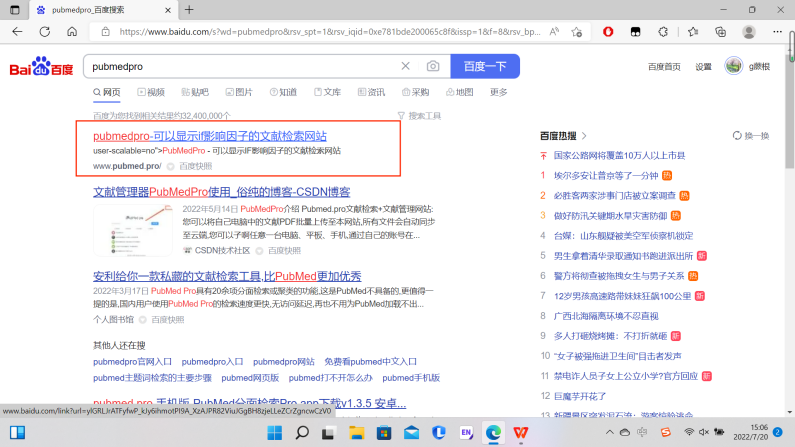Open File Explorer from taskbar

click(356, 433)
